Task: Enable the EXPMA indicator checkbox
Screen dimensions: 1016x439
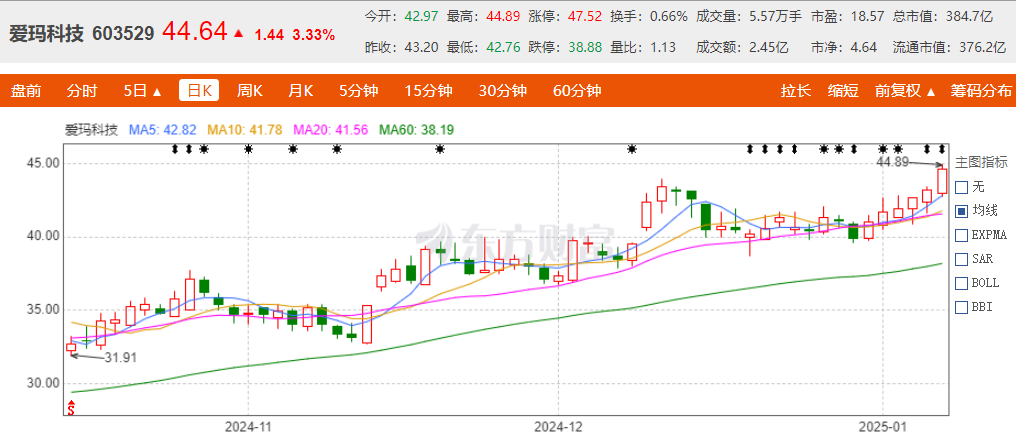Action: 962,235
